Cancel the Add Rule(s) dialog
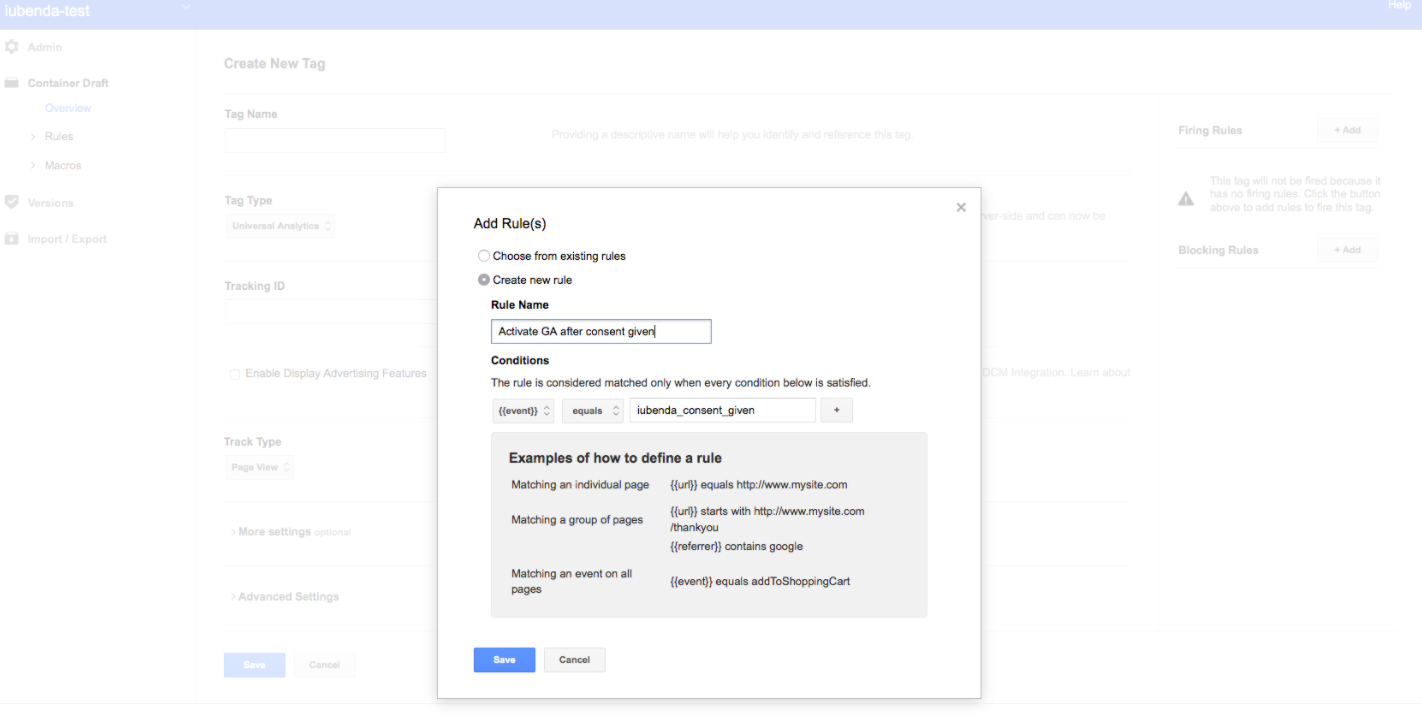This screenshot has width=1422, height=719. (x=574, y=660)
